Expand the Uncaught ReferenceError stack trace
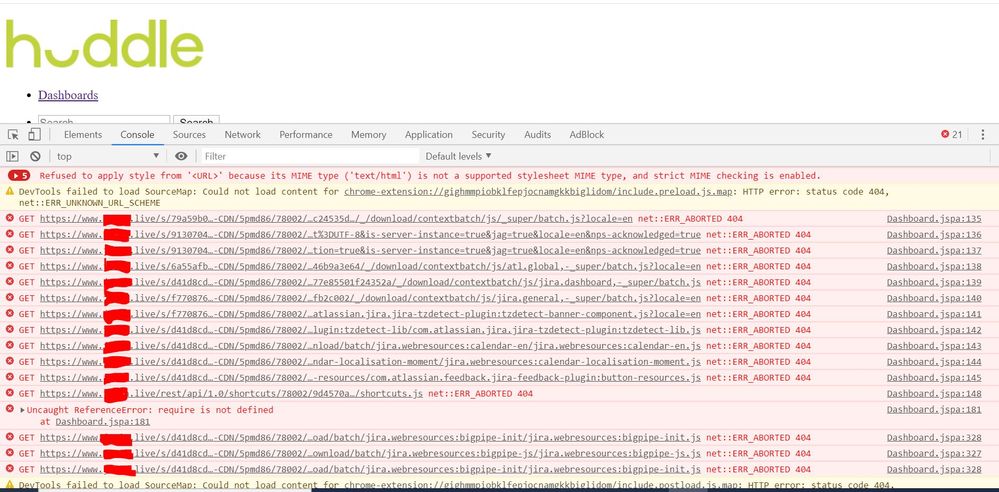Screen dimensions: 999x492 (23, 410)
